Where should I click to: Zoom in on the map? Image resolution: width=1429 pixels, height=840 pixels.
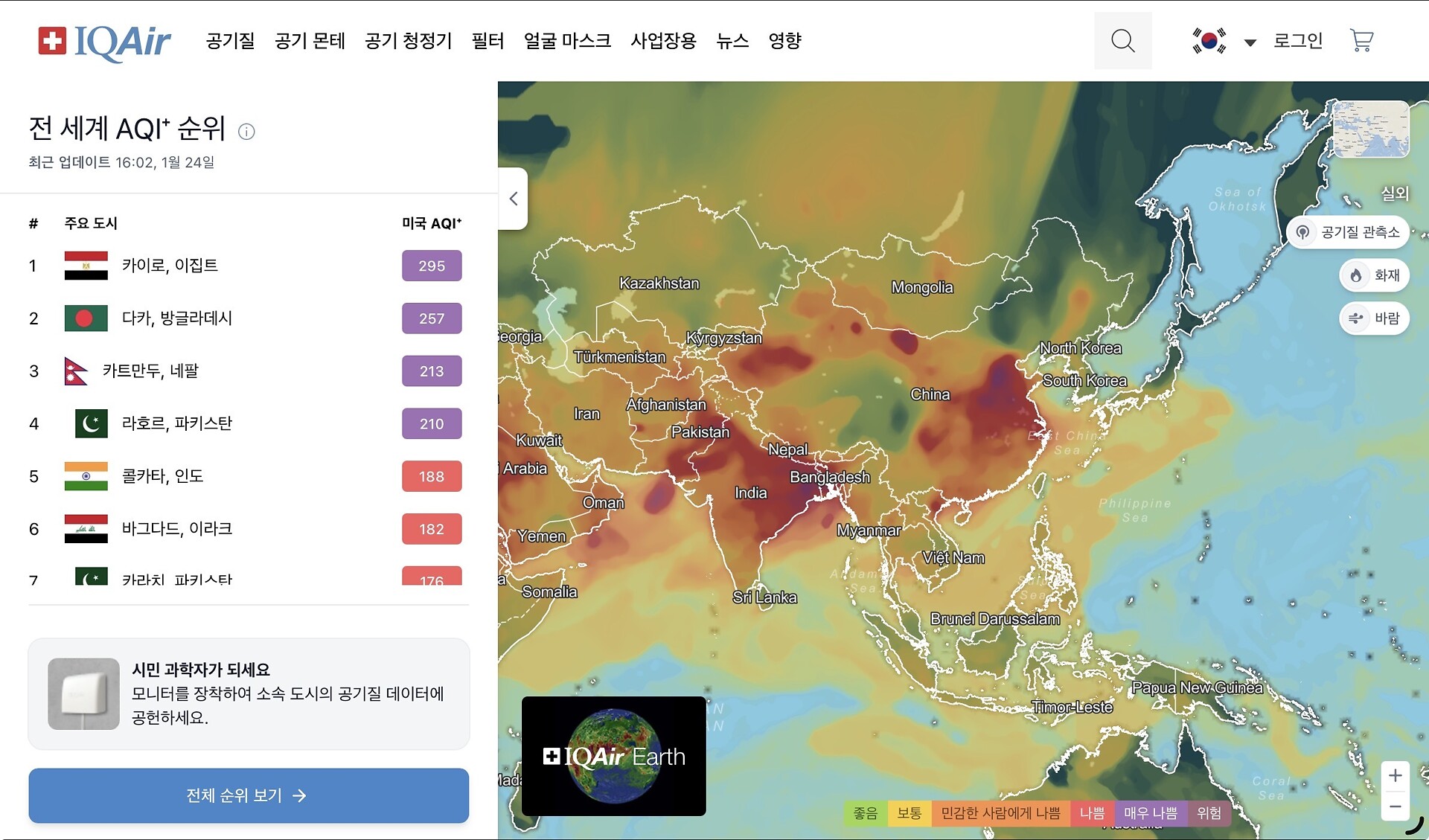tap(1395, 775)
